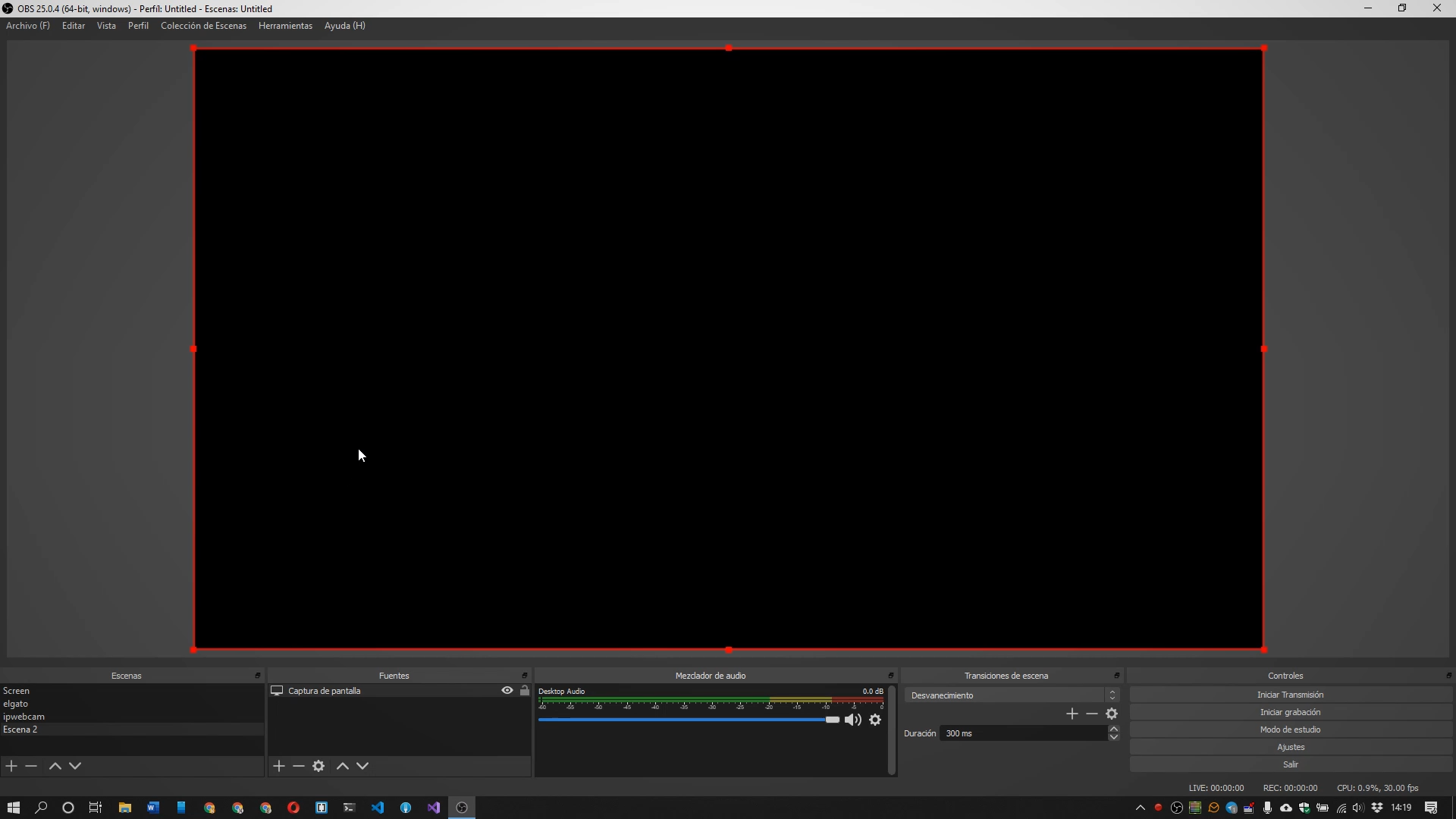This screenshot has height=819, width=1456.
Task: Select the elgato scene
Action: point(16,704)
